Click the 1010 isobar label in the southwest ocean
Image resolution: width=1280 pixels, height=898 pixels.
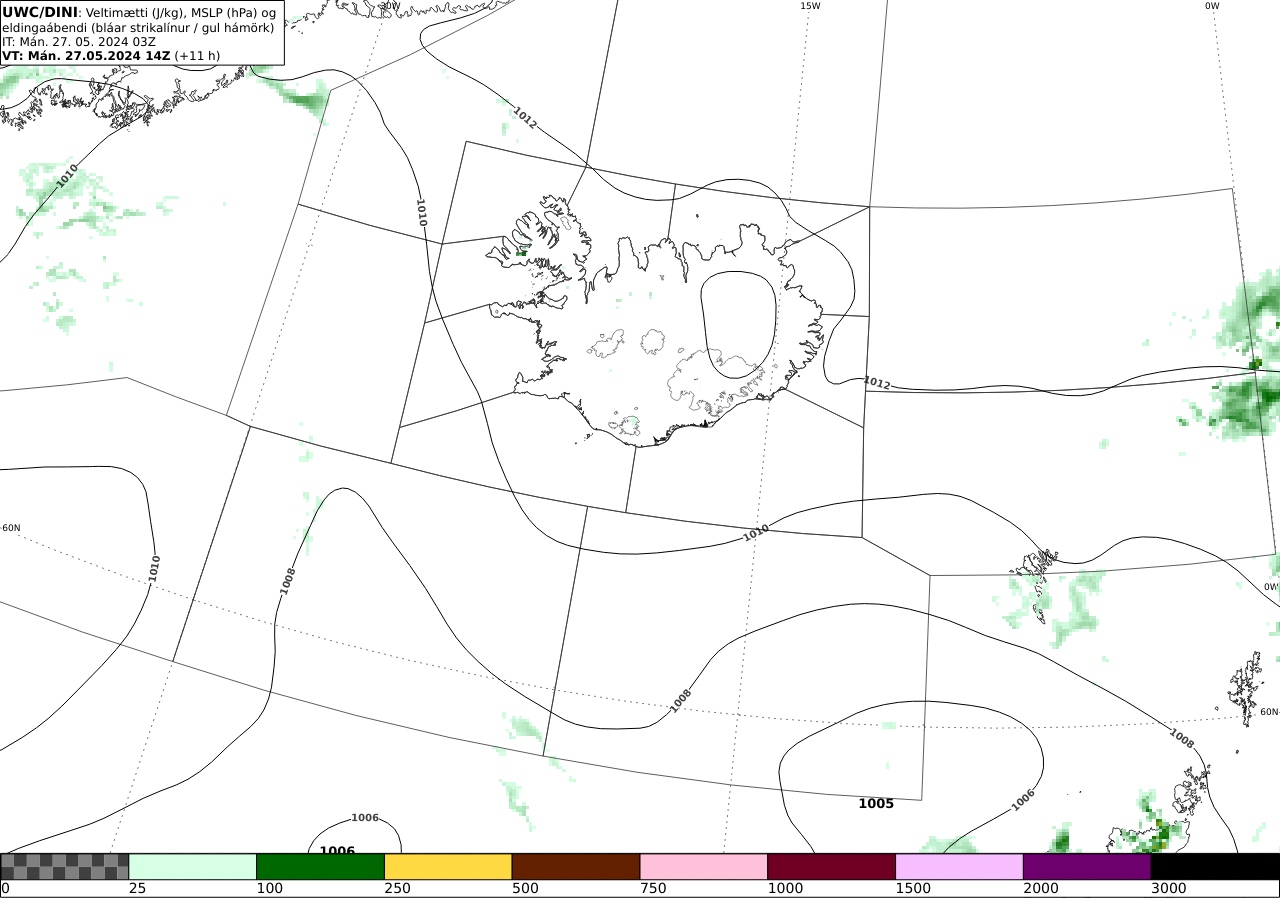point(154,568)
